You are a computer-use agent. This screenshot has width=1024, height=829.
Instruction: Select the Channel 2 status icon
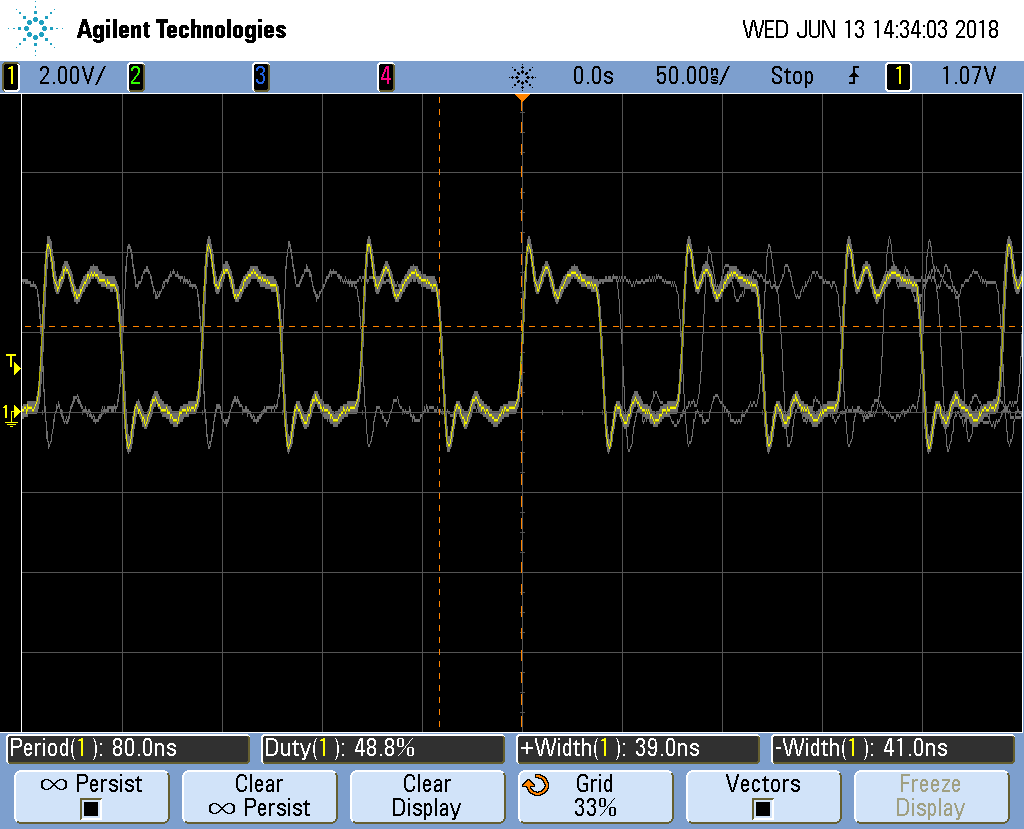pos(136,76)
